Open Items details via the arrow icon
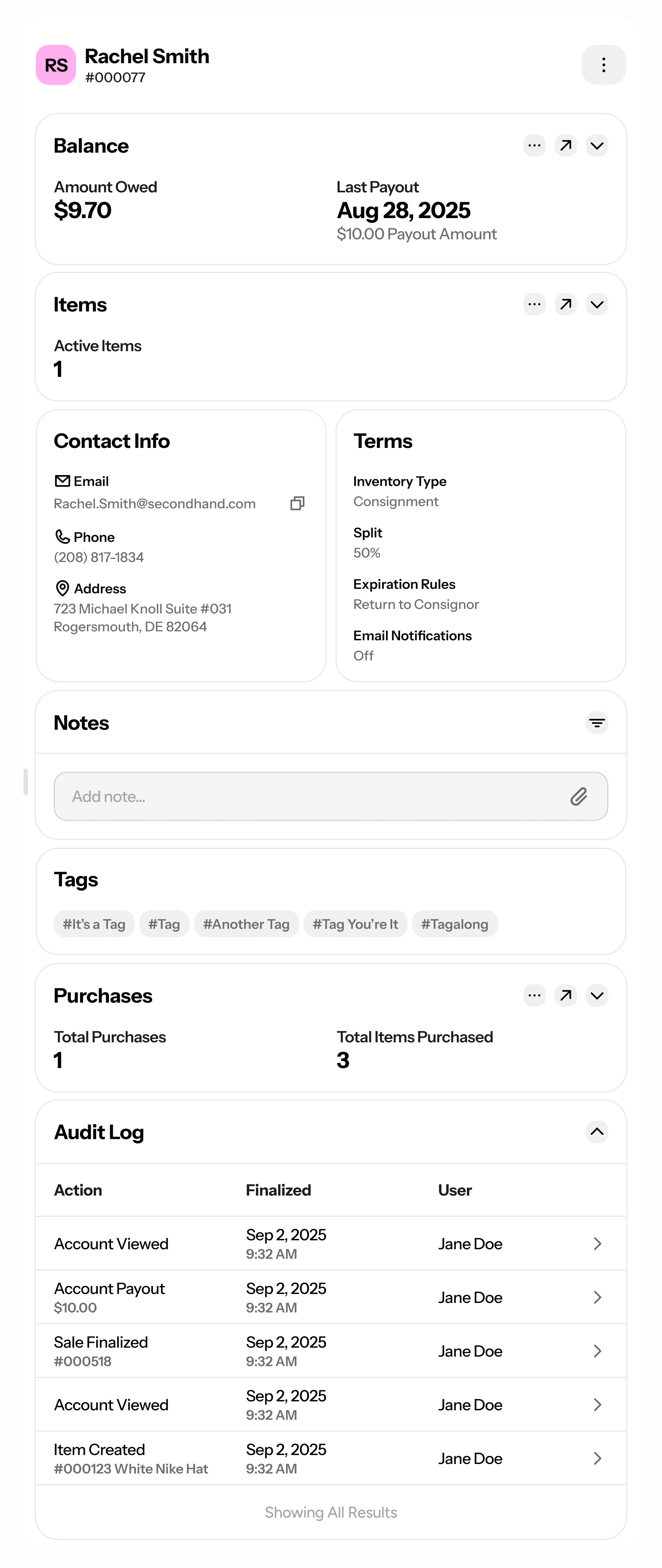The image size is (662, 1568). click(x=566, y=304)
